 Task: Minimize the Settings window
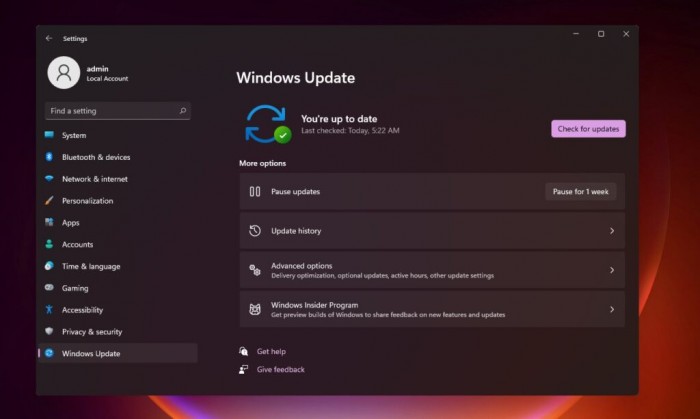pos(576,34)
